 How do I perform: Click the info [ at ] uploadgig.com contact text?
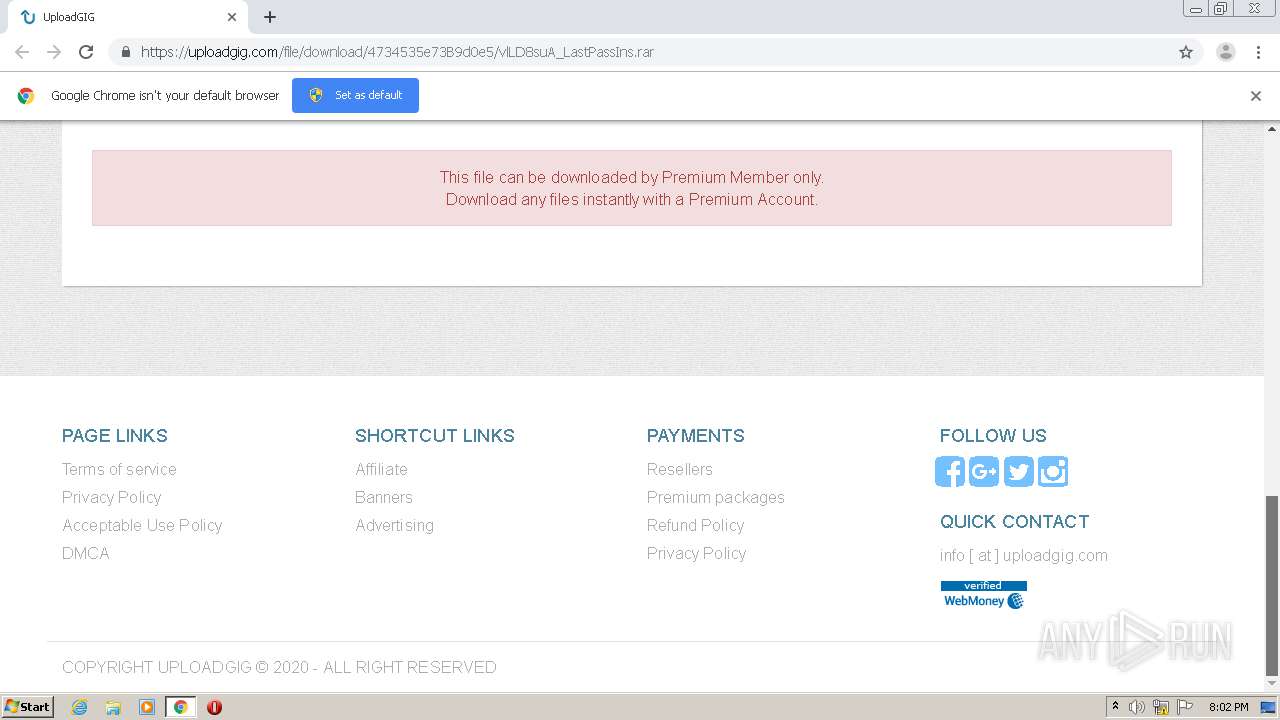tap(1024, 555)
